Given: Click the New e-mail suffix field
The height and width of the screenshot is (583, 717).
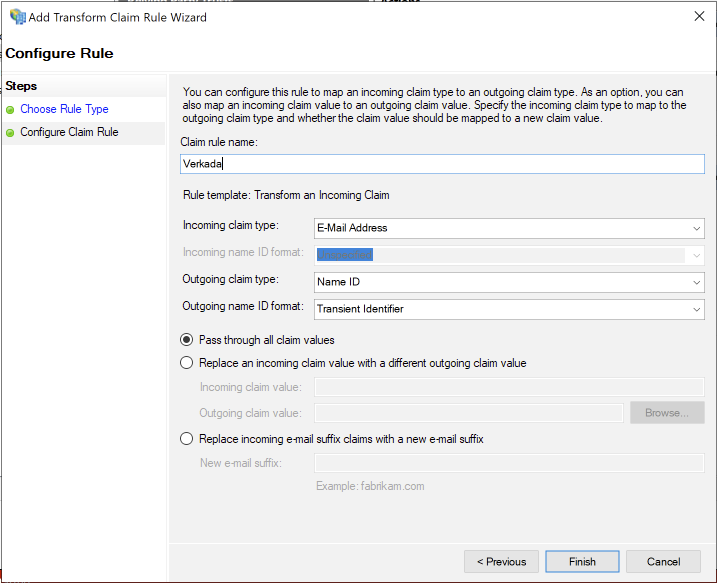Looking at the screenshot, I should [509, 463].
